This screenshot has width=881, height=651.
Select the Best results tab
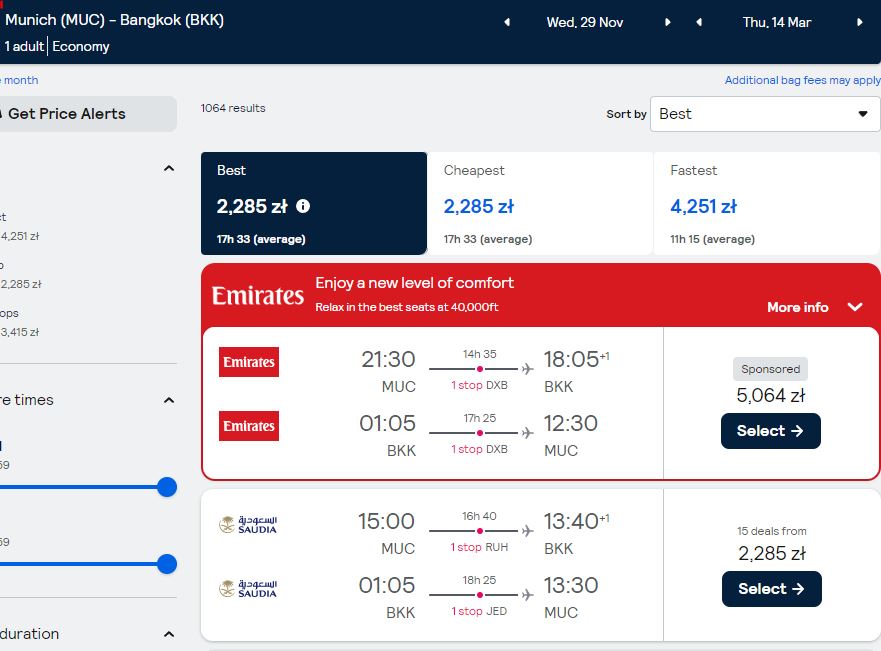pos(314,203)
